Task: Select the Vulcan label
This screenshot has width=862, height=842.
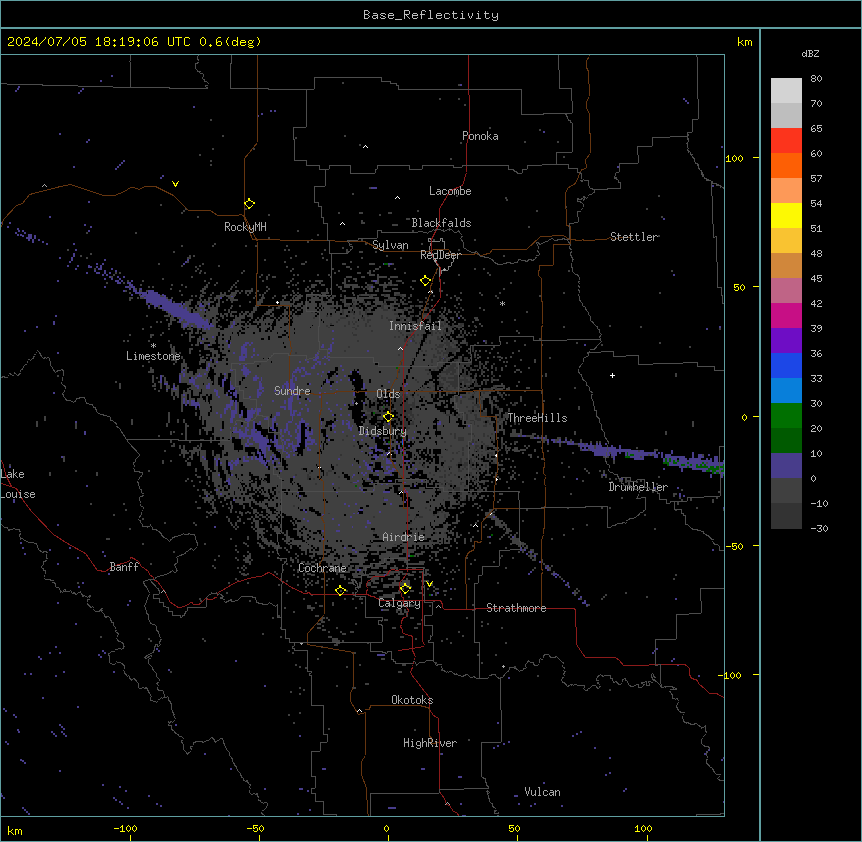Action: click(x=543, y=792)
